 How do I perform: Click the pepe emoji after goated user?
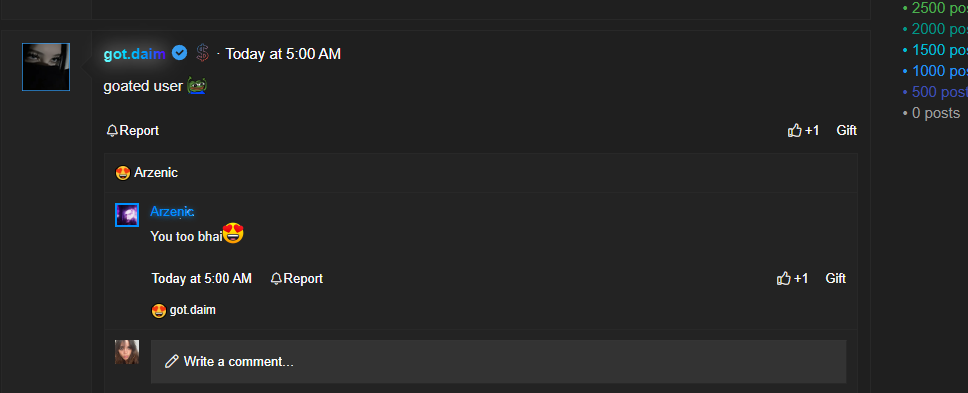coord(197,85)
